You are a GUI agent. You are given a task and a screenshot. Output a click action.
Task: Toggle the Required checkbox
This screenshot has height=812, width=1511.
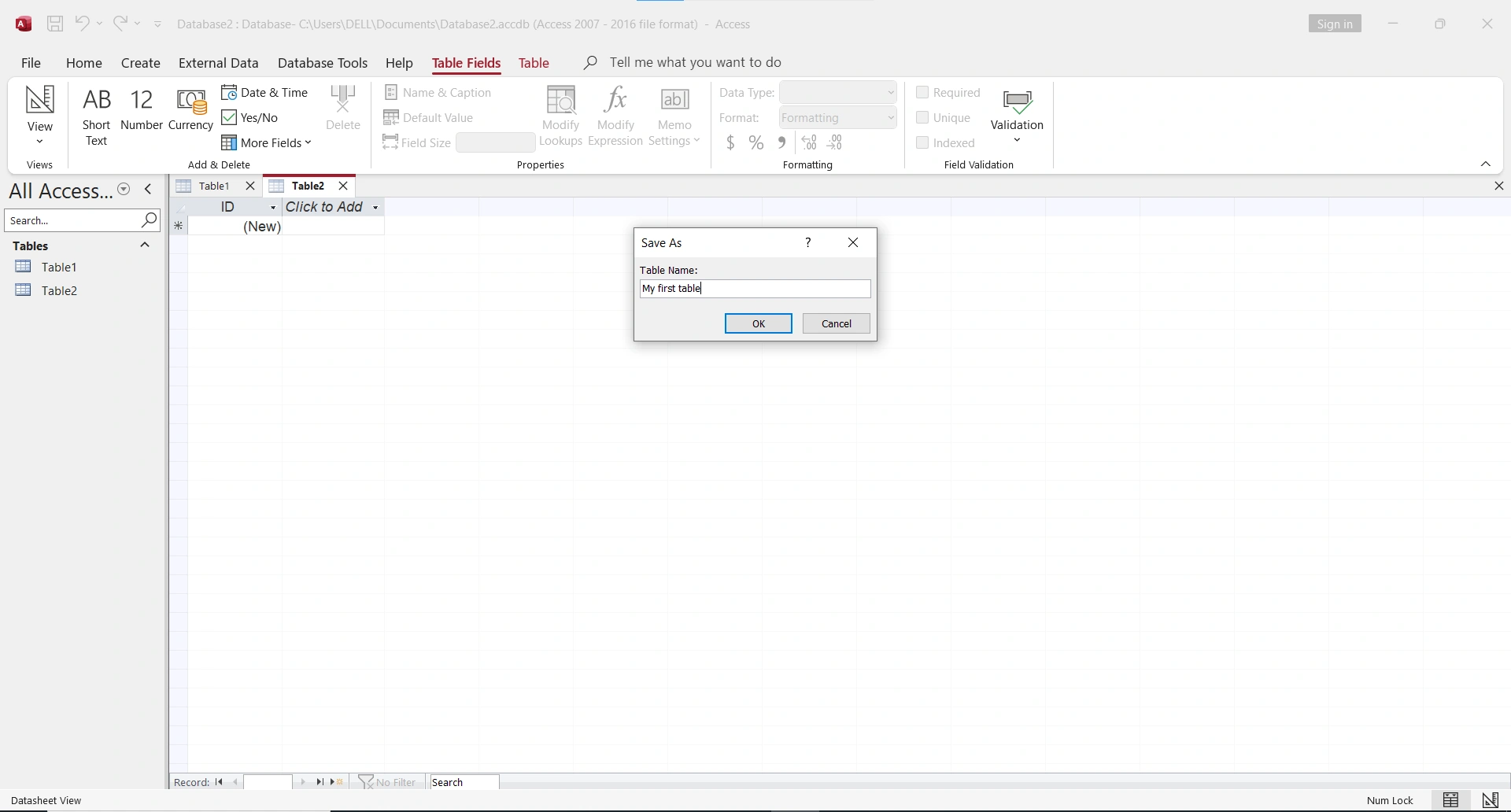tap(922, 93)
